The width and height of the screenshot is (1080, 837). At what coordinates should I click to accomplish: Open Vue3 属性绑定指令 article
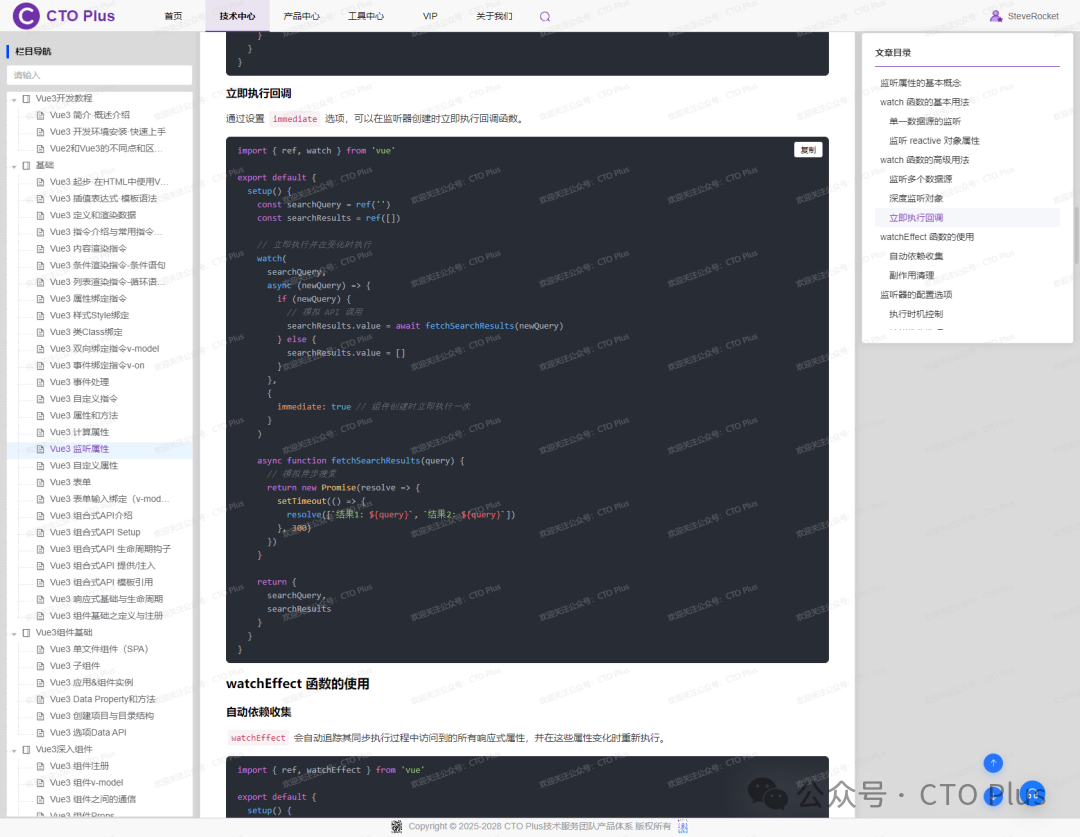tap(88, 299)
